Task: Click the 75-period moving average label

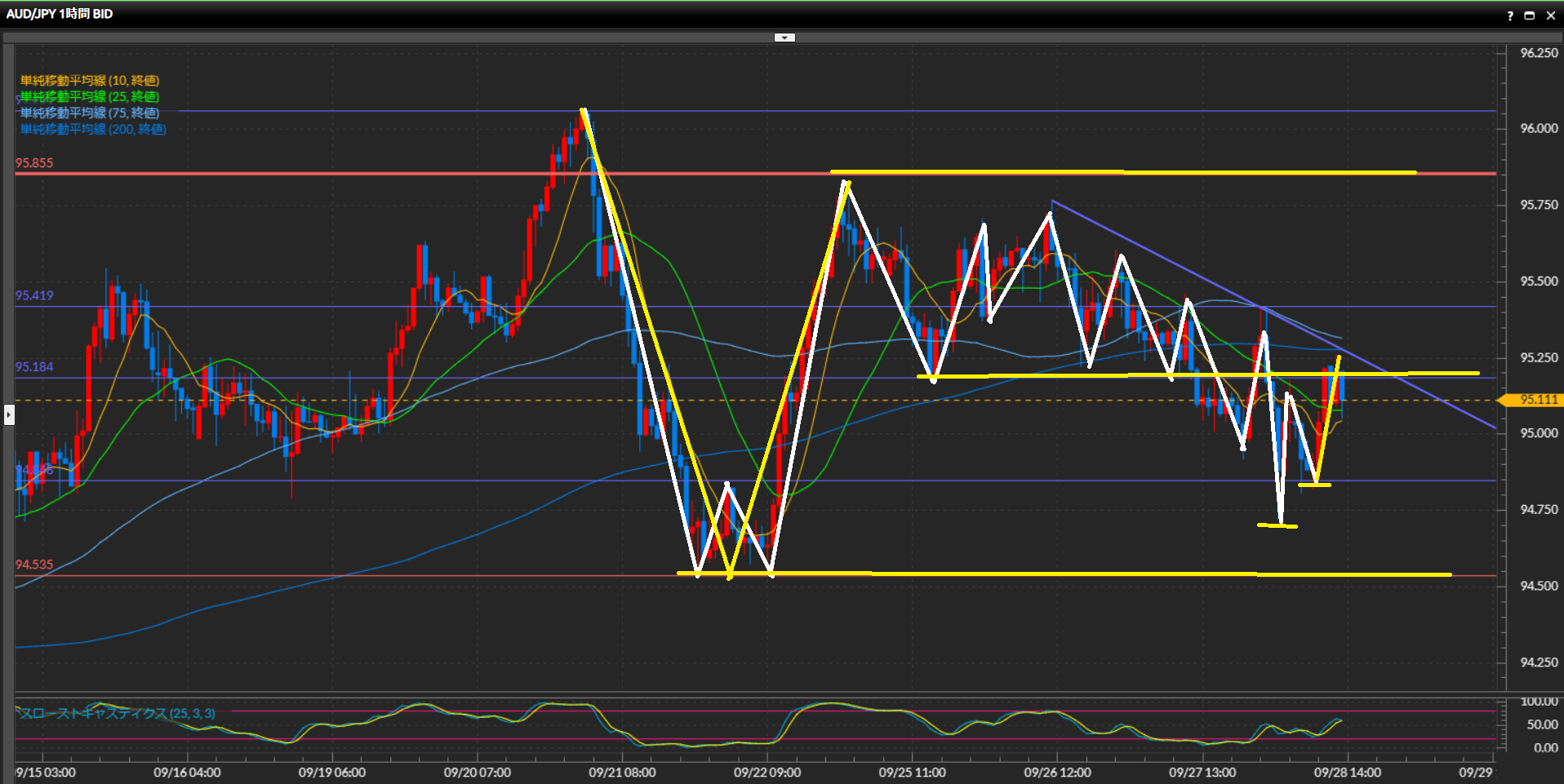Action: pyautogui.click(x=90, y=113)
